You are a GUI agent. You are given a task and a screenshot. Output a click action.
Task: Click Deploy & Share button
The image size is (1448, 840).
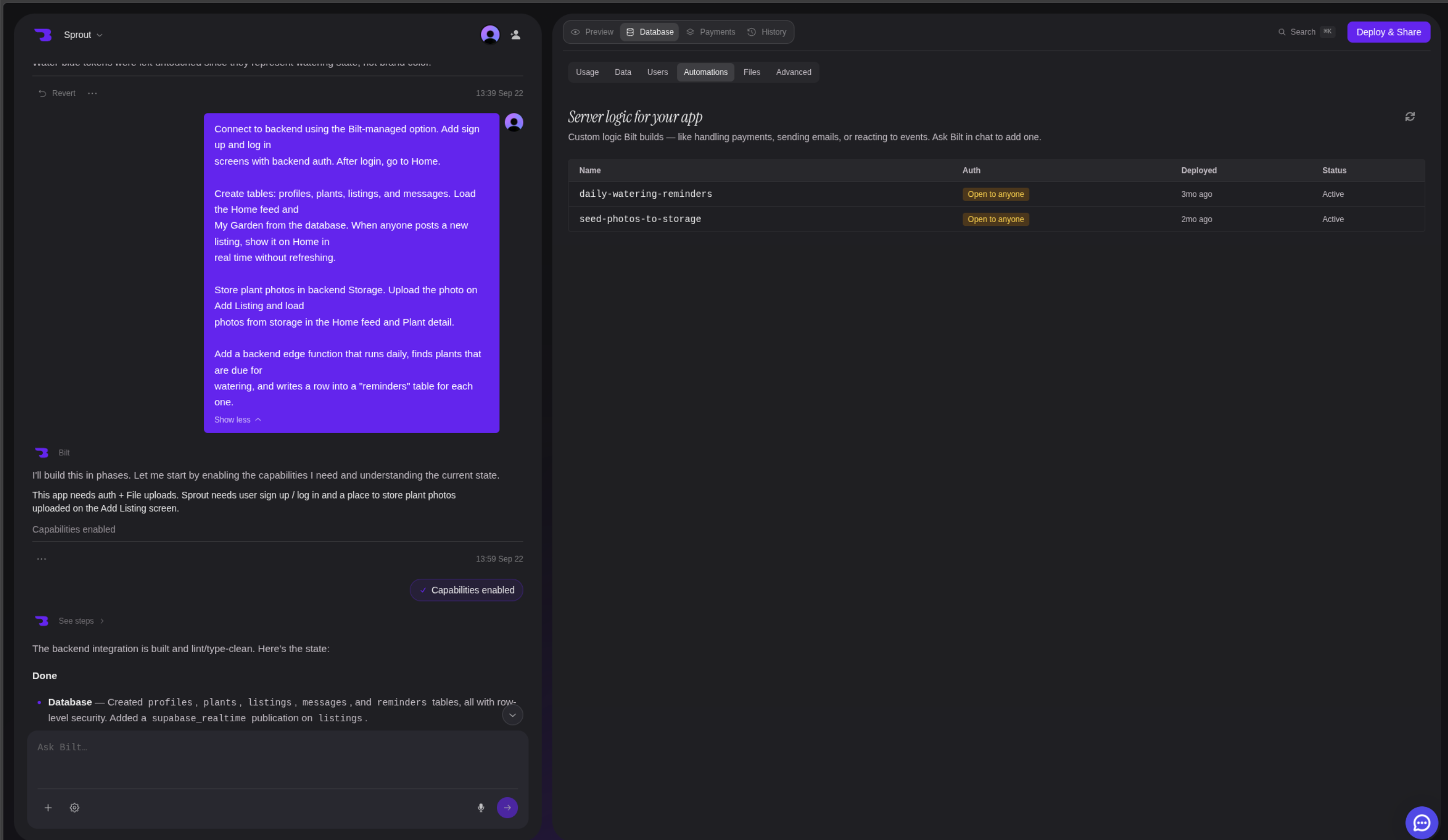[1389, 32]
